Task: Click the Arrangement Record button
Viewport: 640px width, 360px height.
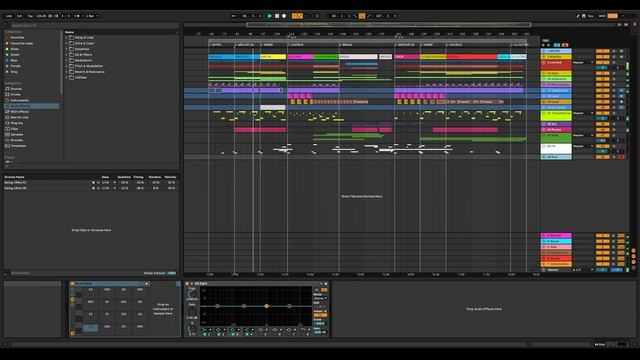Action: tap(284, 16)
